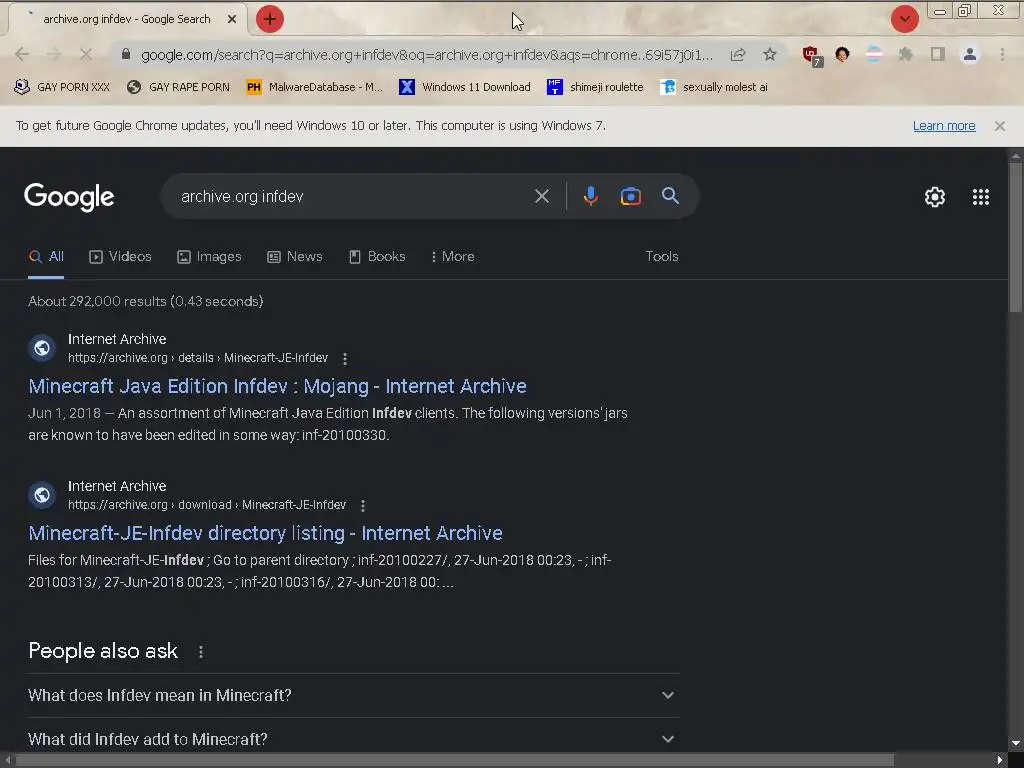Bookmark this page with the star icon
Screen dimensions: 1024x768
[770, 54]
